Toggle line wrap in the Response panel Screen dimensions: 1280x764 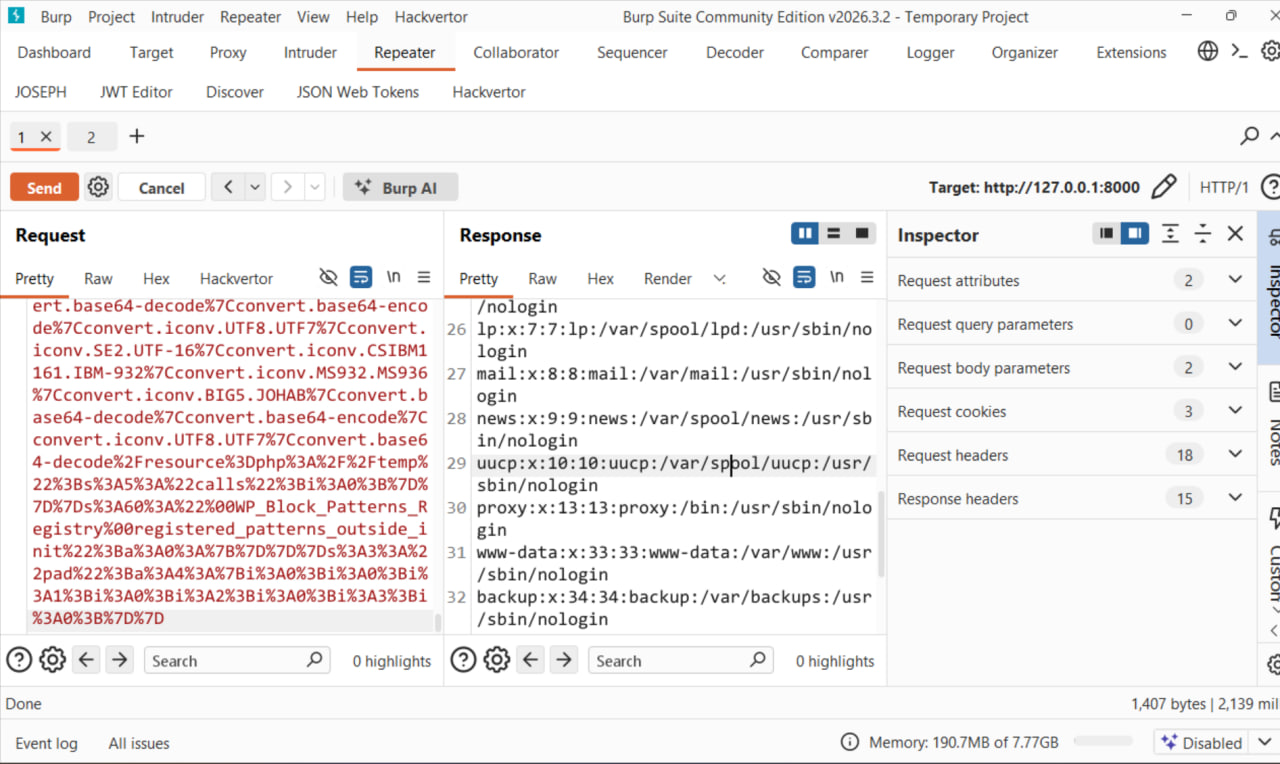pos(804,277)
